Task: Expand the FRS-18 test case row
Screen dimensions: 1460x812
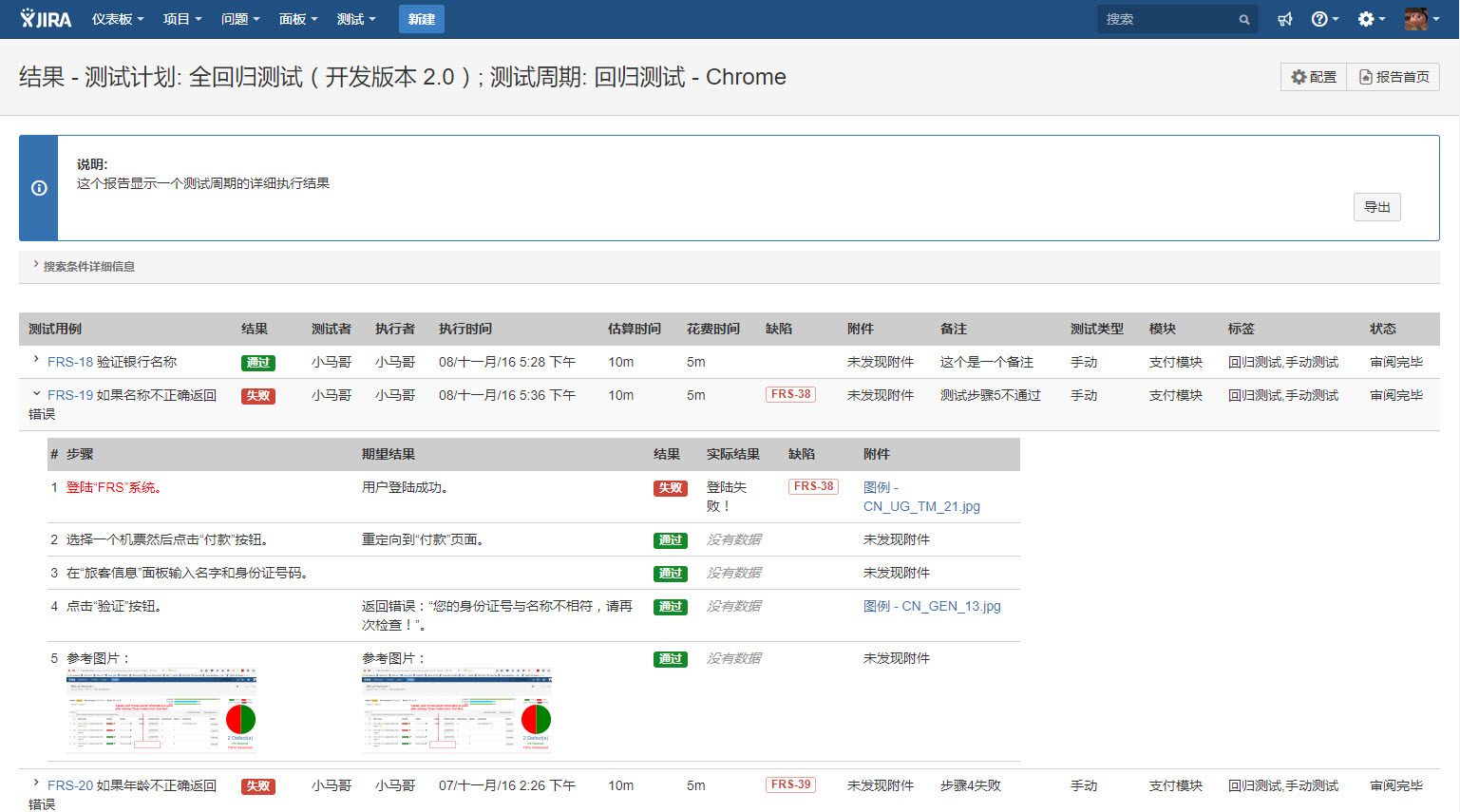Action: (36, 359)
